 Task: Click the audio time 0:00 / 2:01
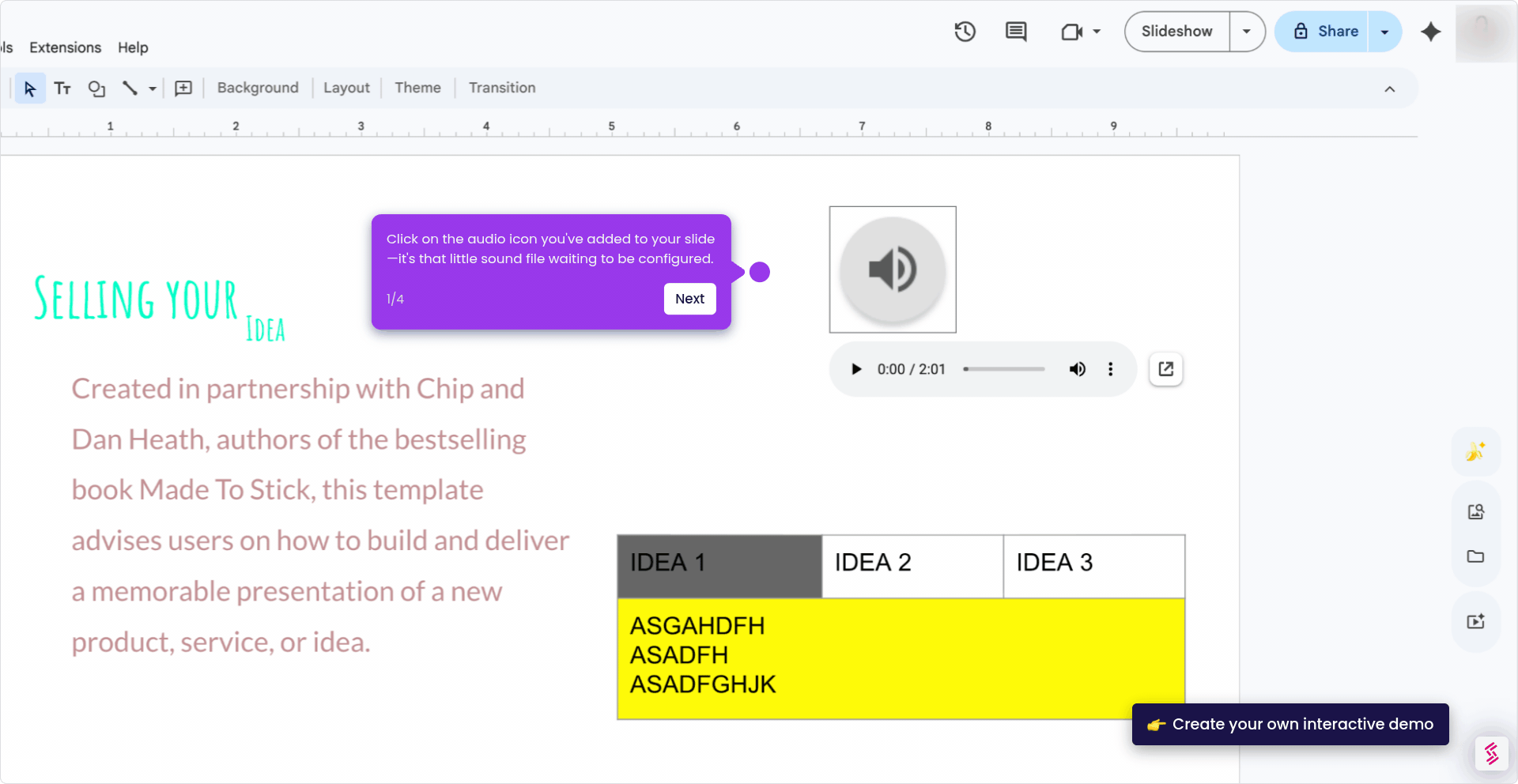911,369
